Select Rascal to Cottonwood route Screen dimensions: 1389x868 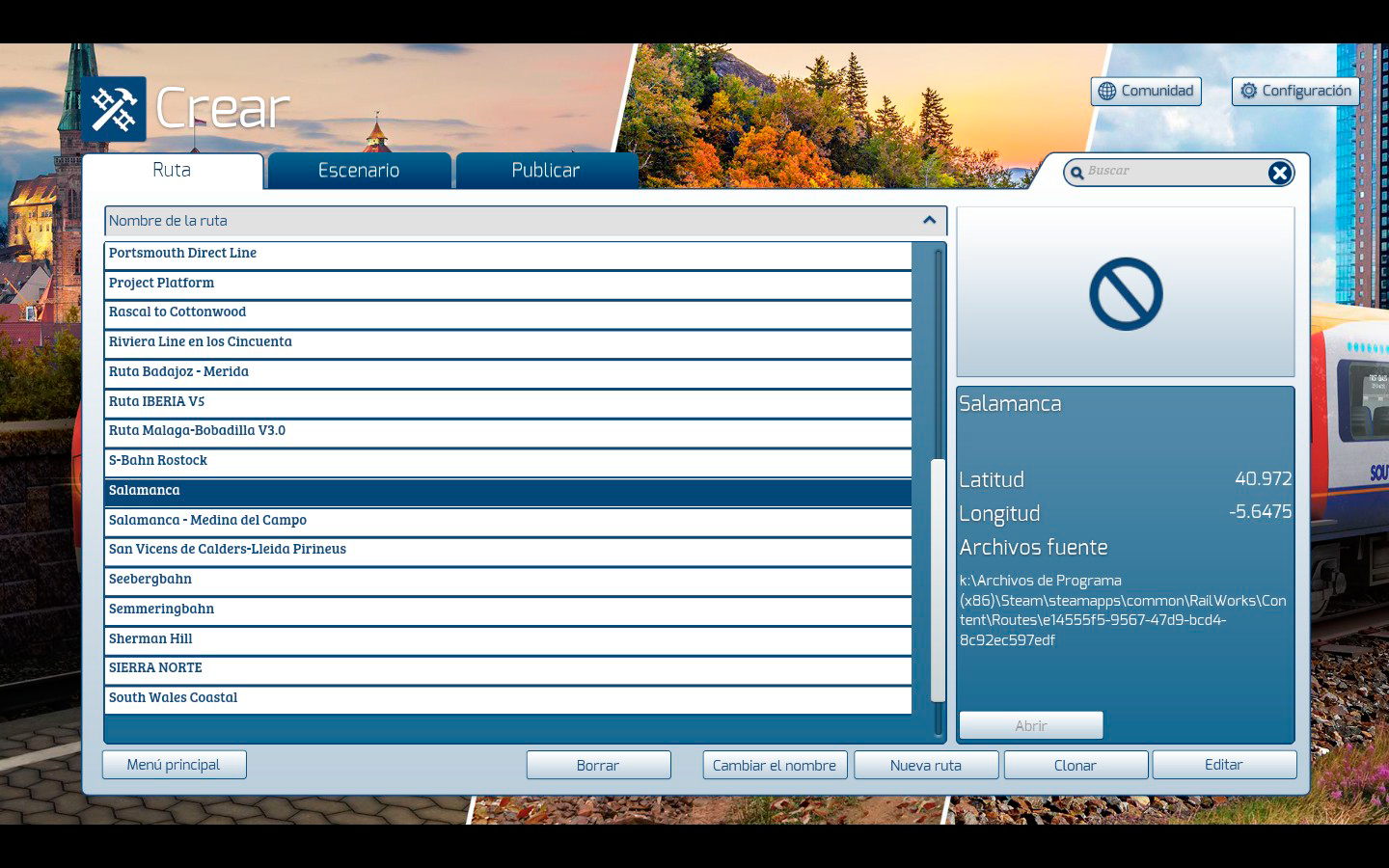[x=508, y=312]
